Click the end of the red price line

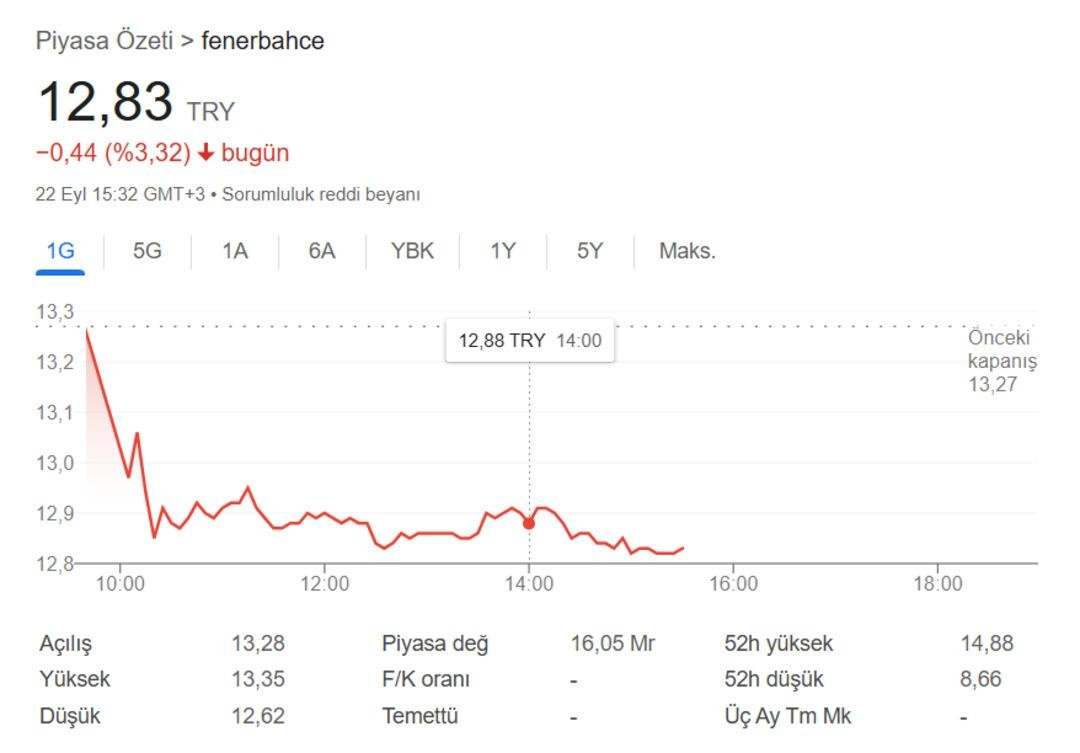[683, 548]
